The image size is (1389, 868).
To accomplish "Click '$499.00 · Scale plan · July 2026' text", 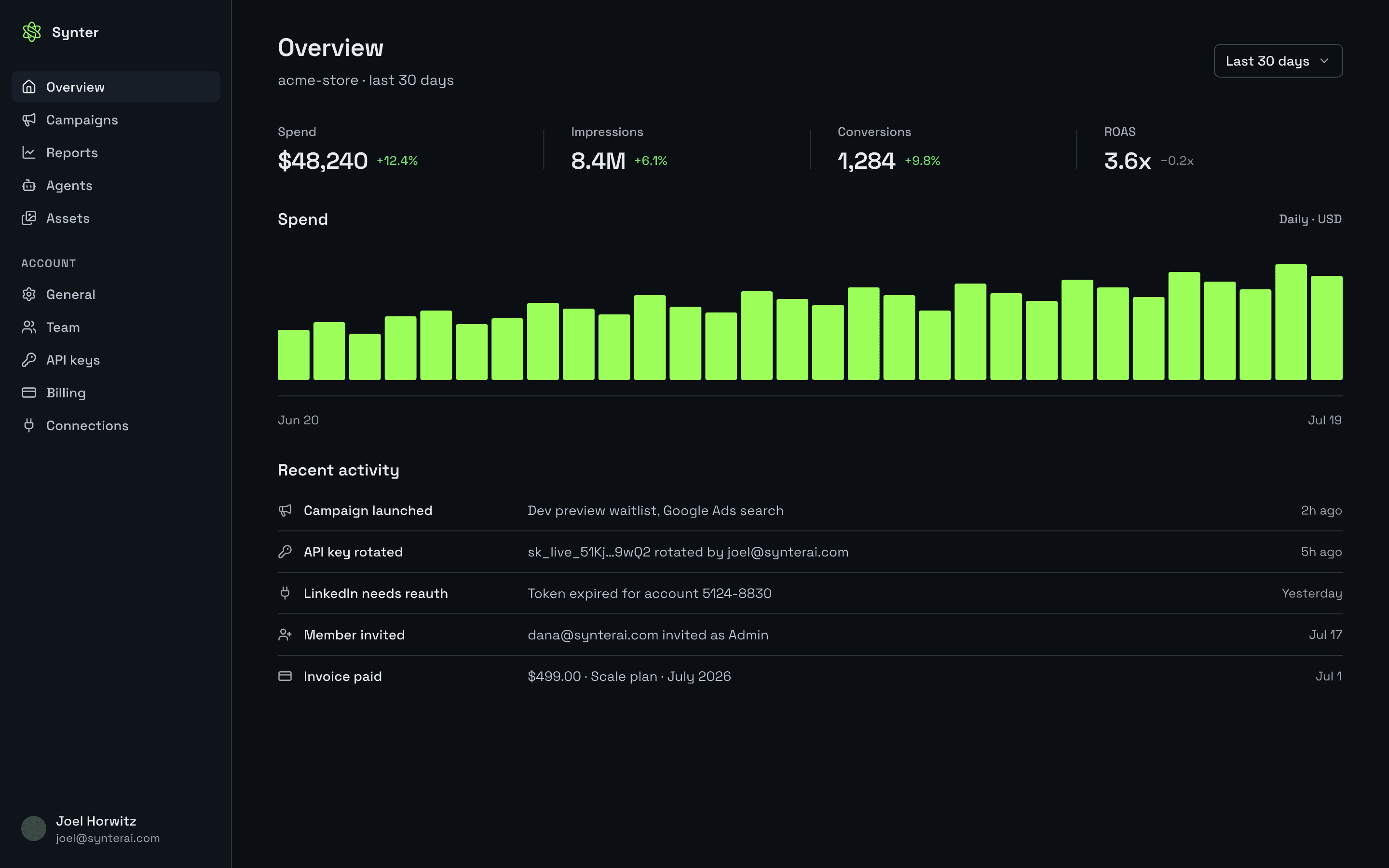I will pyautogui.click(x=629, y=676).
